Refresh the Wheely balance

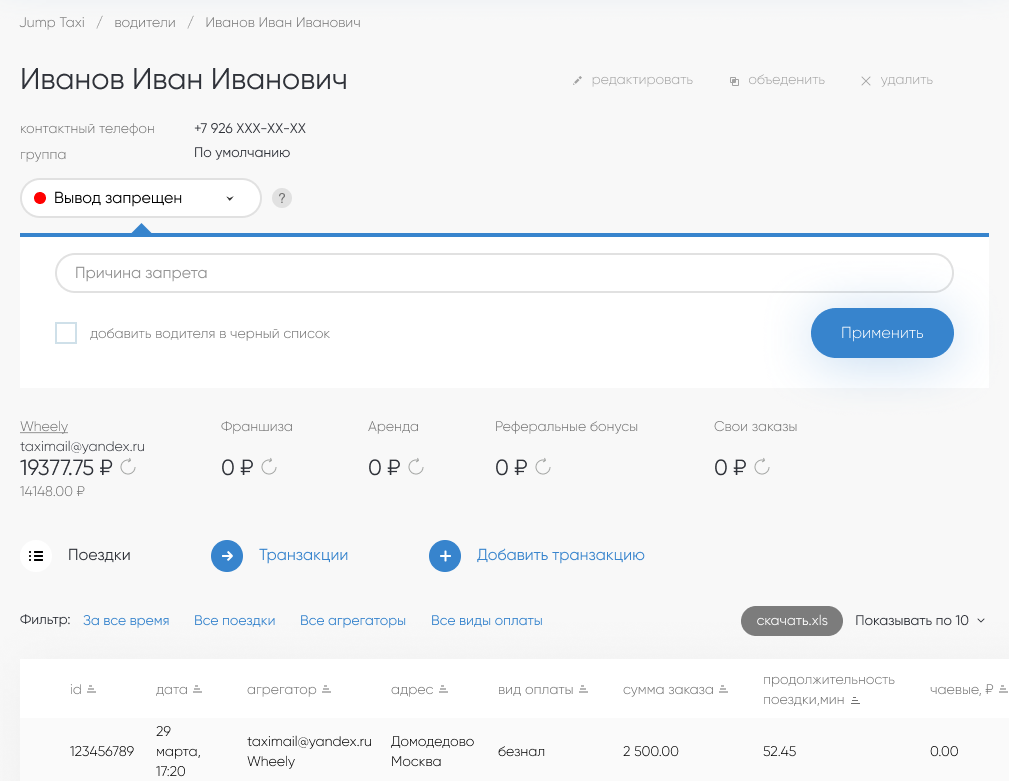point(128,467)
